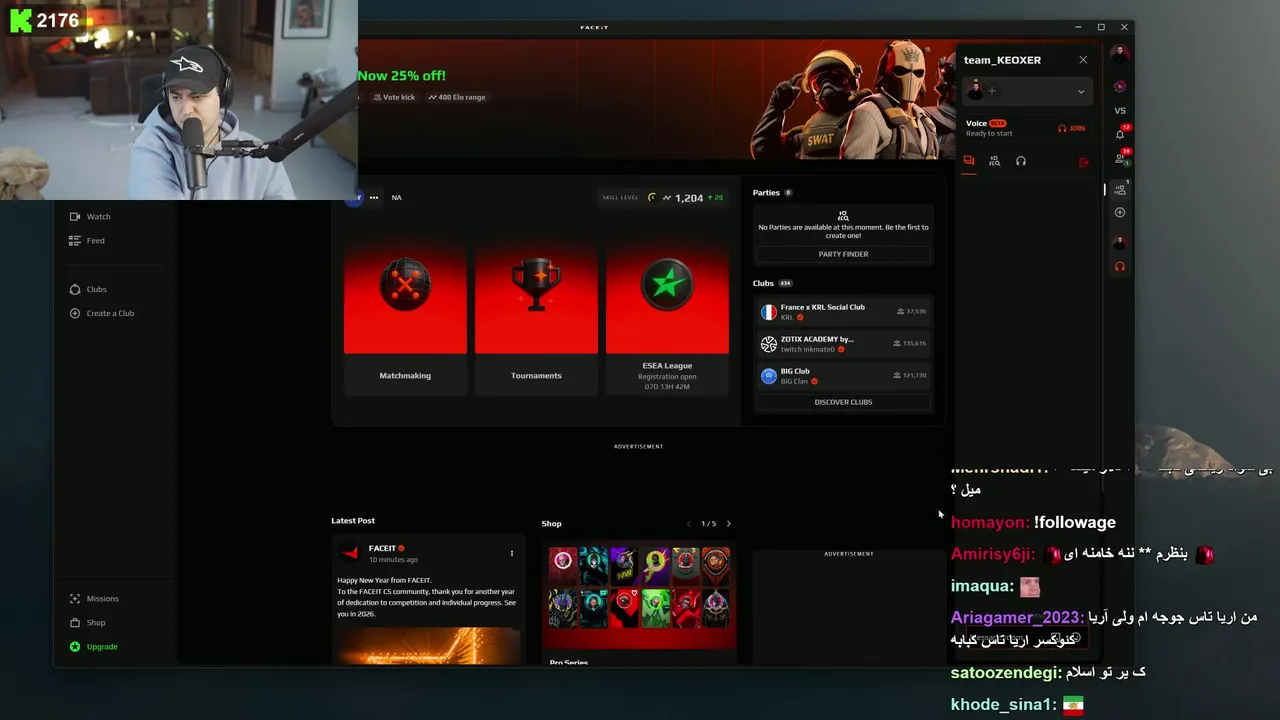Select the party finder search tab
Screen dimensions: 1280x720
click(x=994, y=161)
